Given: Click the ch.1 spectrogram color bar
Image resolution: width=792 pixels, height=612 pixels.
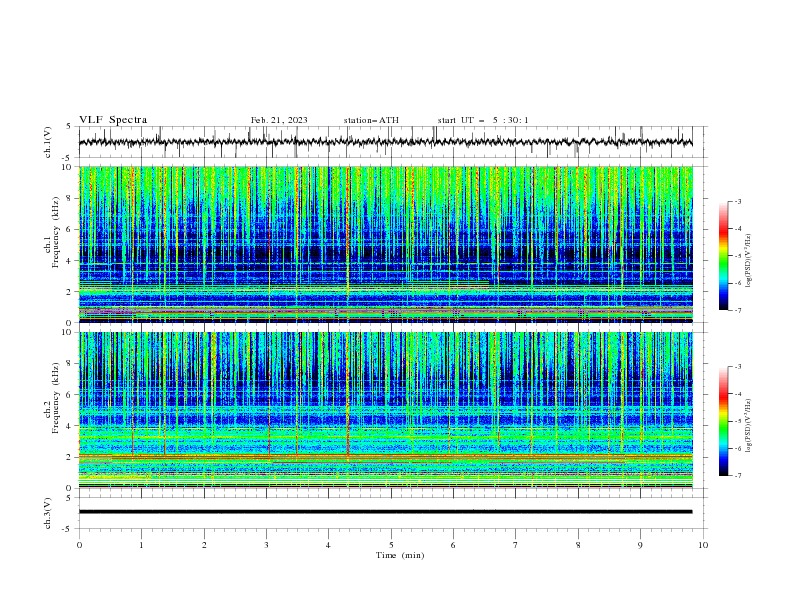Looking at the screenshot, I should 723,256.
